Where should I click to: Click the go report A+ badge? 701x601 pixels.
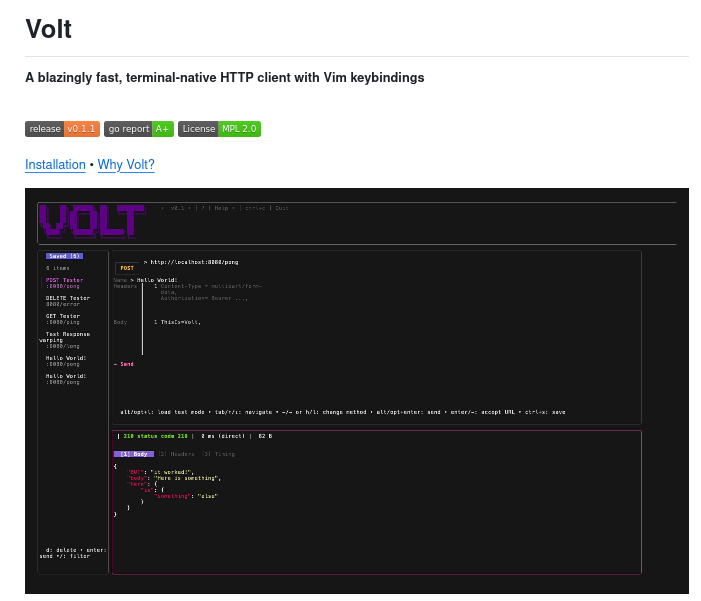(138, 129)
